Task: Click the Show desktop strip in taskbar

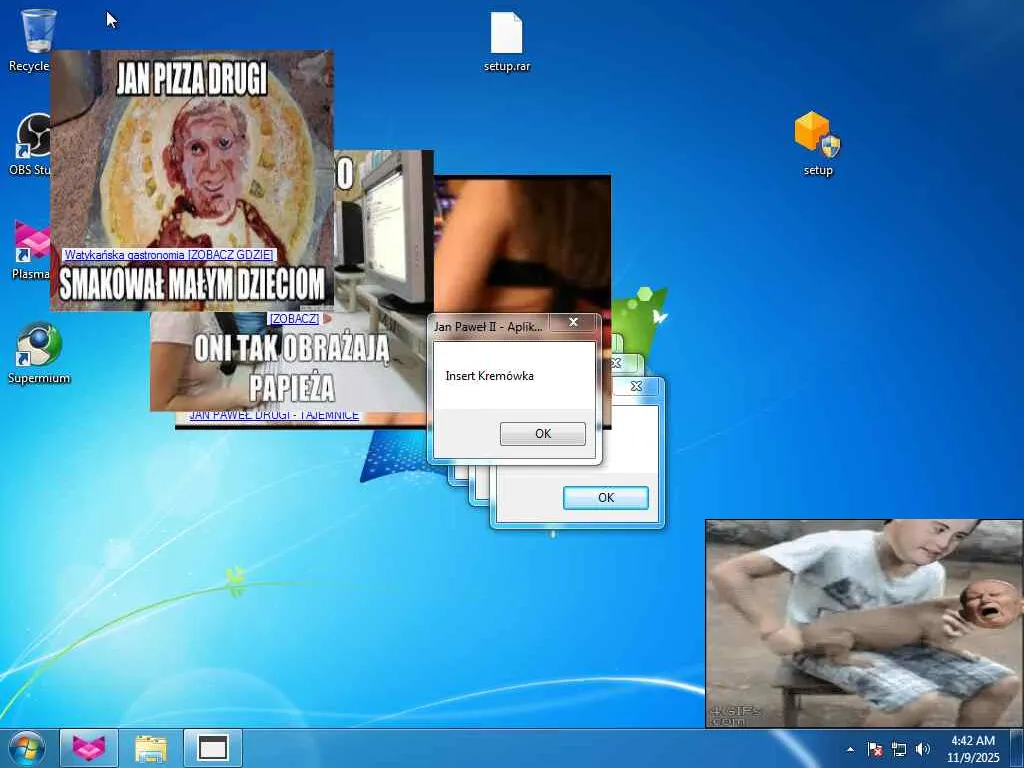Action: [x=1017, y=748]
